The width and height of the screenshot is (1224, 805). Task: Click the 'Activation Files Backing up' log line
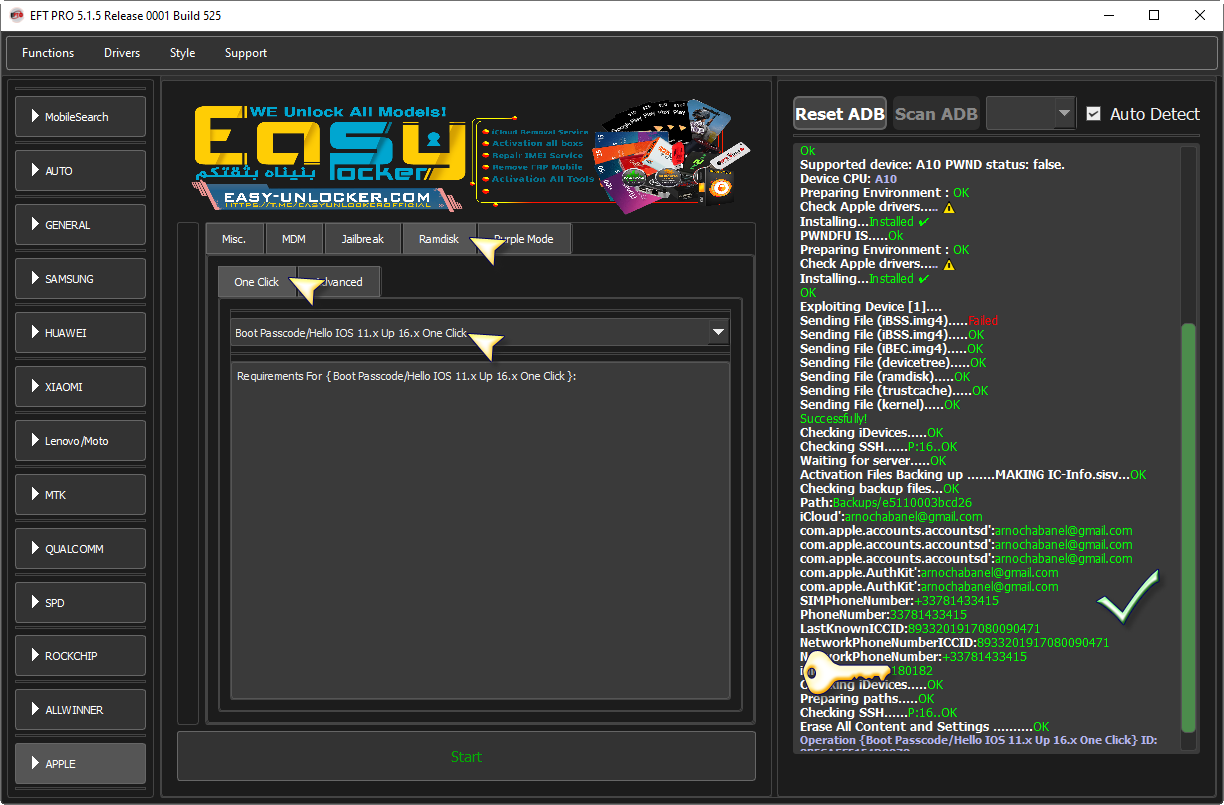click(x=973, y=475)
